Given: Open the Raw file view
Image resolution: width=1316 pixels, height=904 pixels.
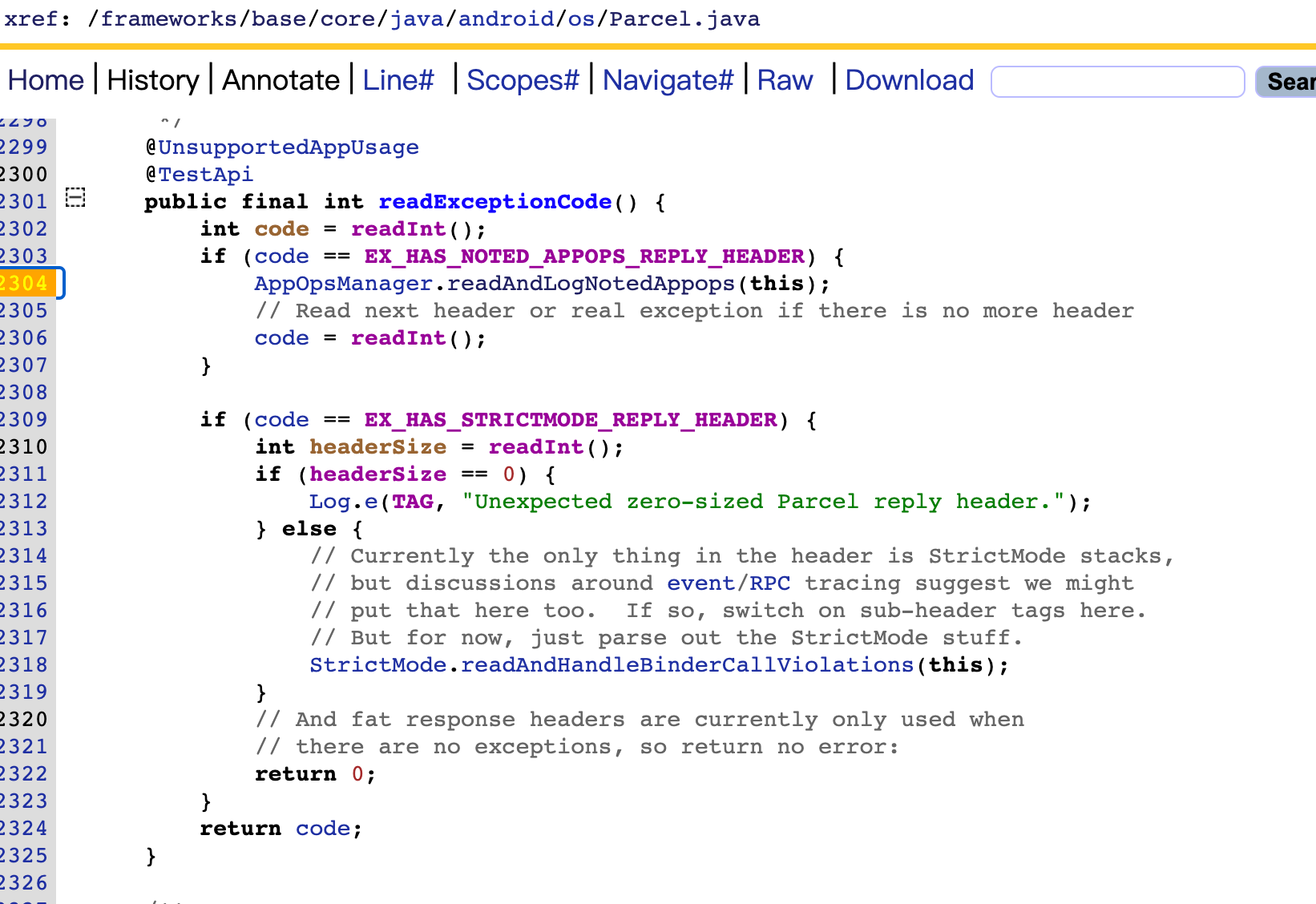Looking at the screenshot, I should [785, 79].
